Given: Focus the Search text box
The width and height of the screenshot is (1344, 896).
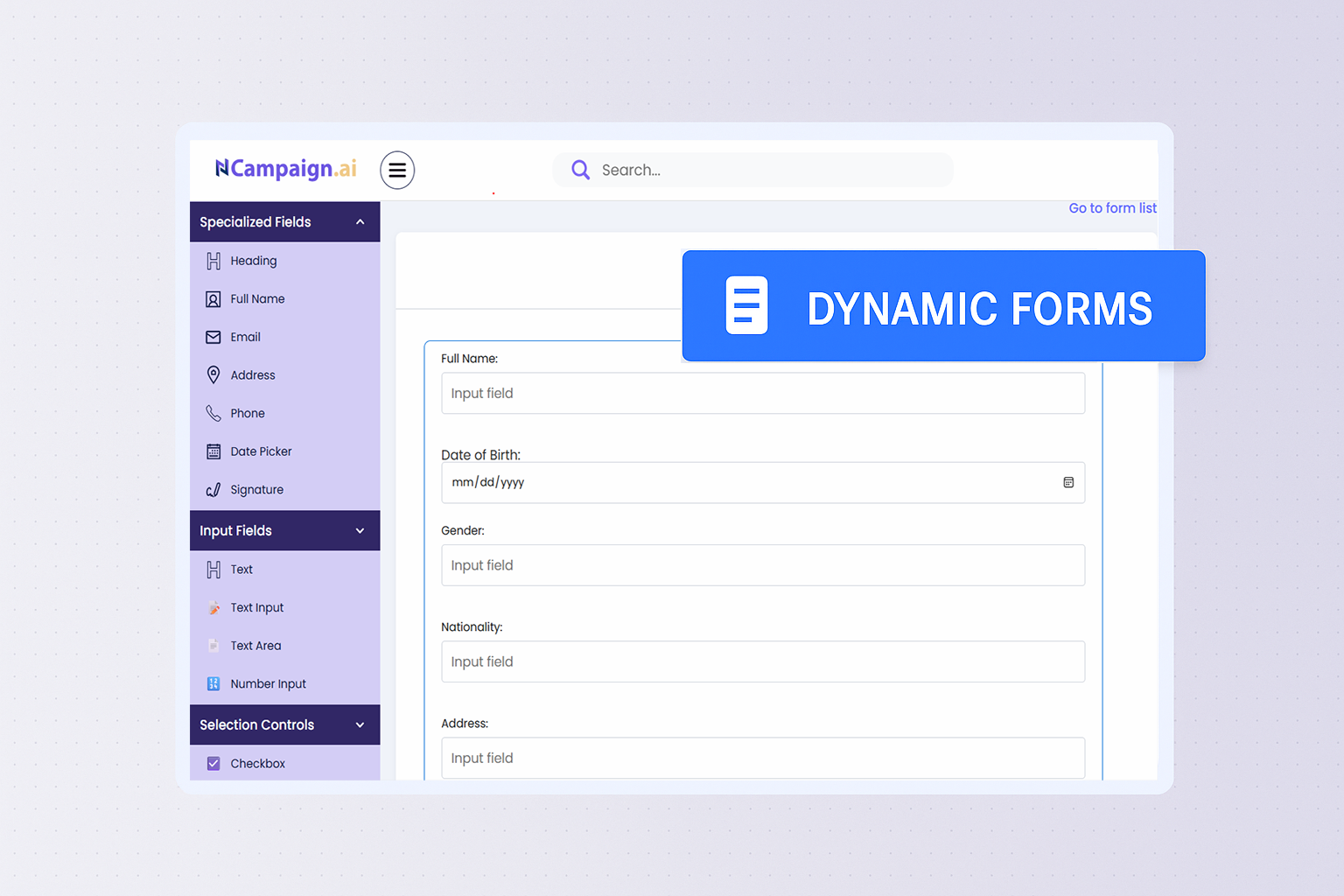Looking at the screenshot, I should [x=770, y=170].
